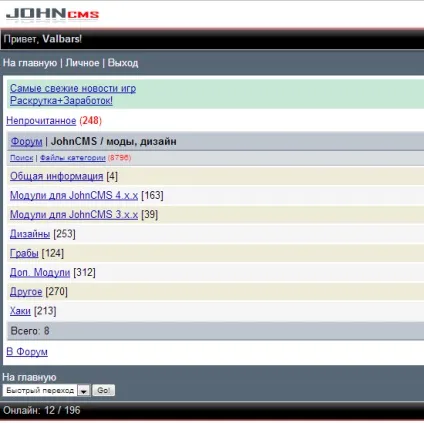
Task: Open the Другое section
Action: (x=26, y=292)
